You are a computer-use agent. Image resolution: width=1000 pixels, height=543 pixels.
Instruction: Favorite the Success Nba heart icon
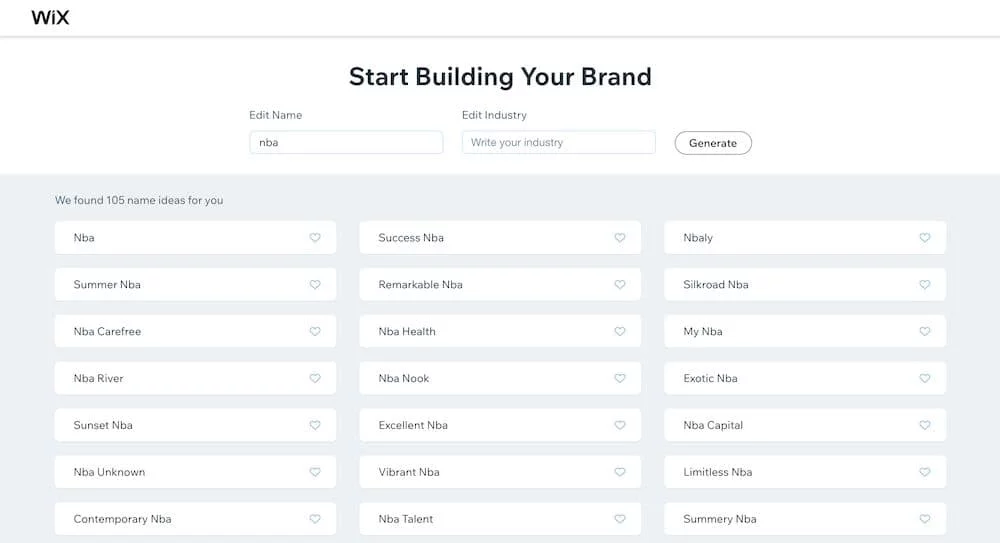(620, 237)
